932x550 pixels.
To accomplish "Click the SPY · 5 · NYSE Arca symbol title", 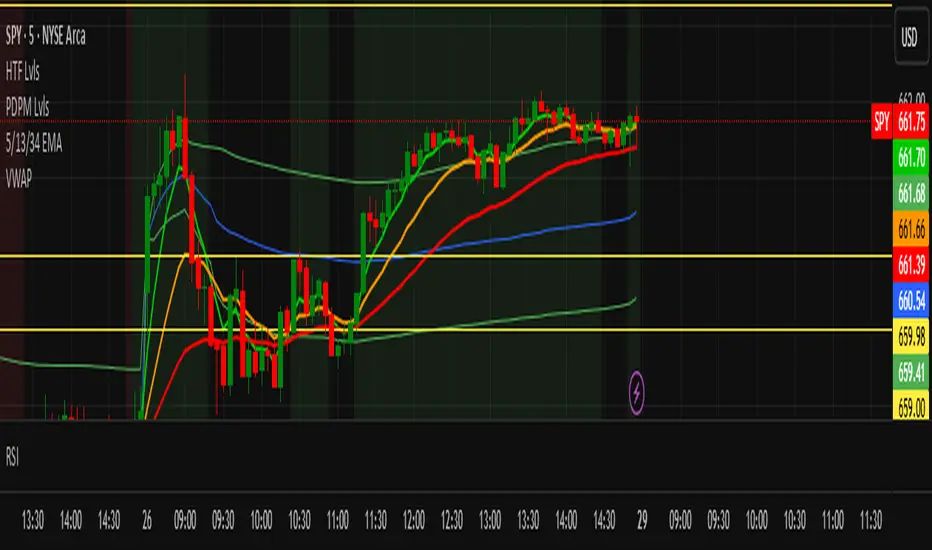I will (x=46, y=36).
